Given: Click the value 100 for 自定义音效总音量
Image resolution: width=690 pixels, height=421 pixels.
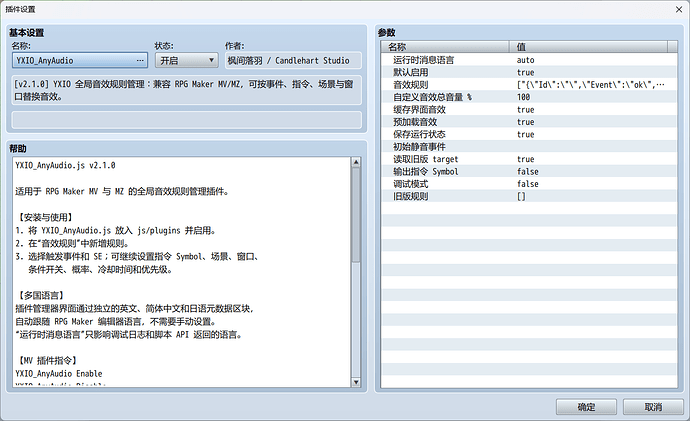Looking at the screenshot, I should pyautogui.click(x=523, y=97).
